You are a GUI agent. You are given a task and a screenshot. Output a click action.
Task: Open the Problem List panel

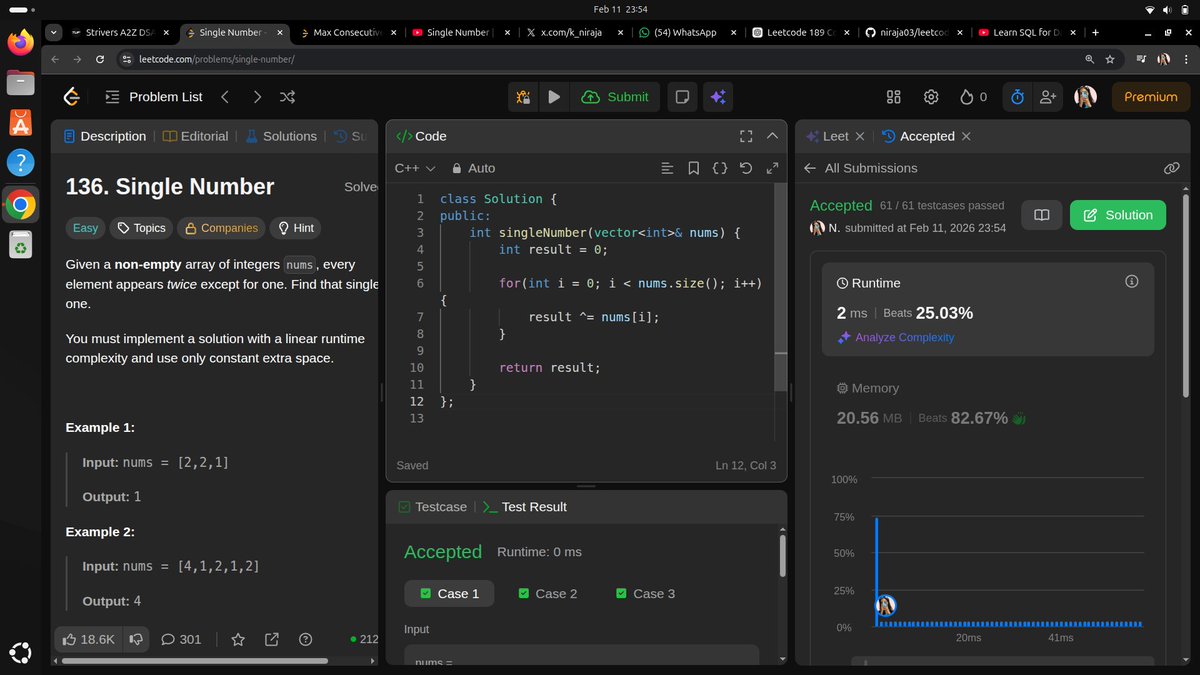pos(154,97)
